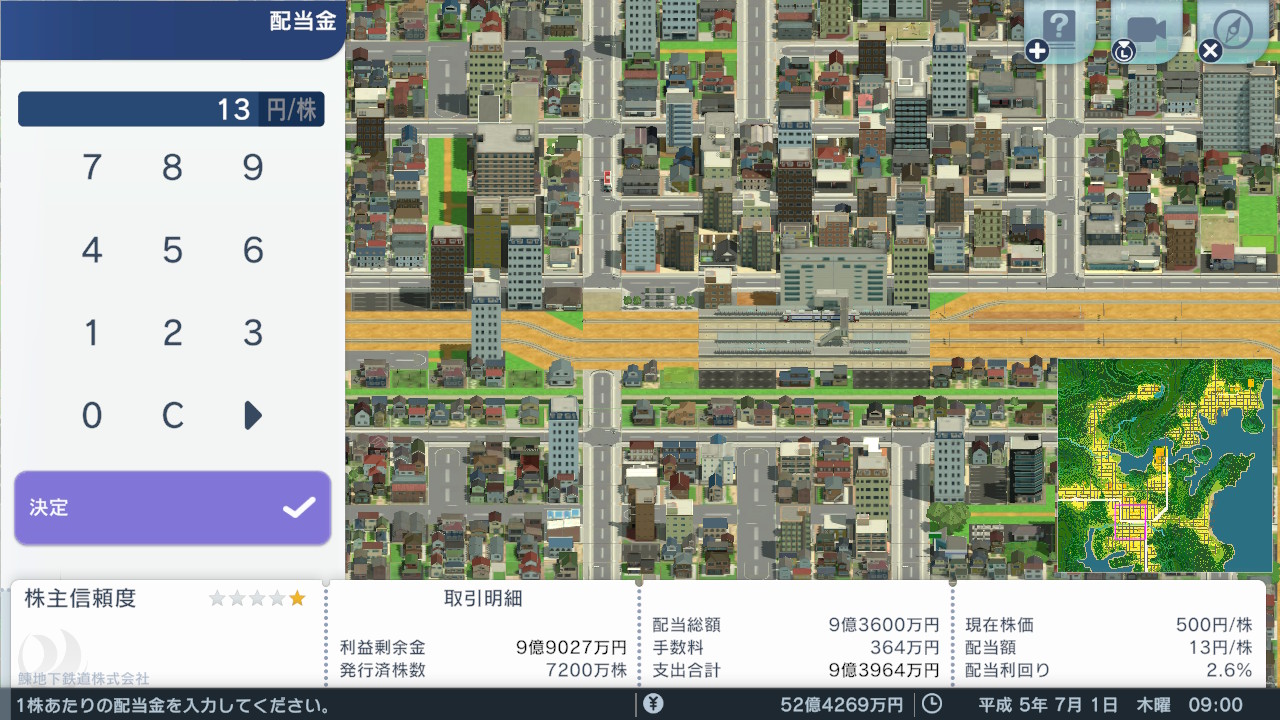Click the 13 円/株 amount display field
The height and width of the screenshot is (720, 1280).
tap(170, 109)
